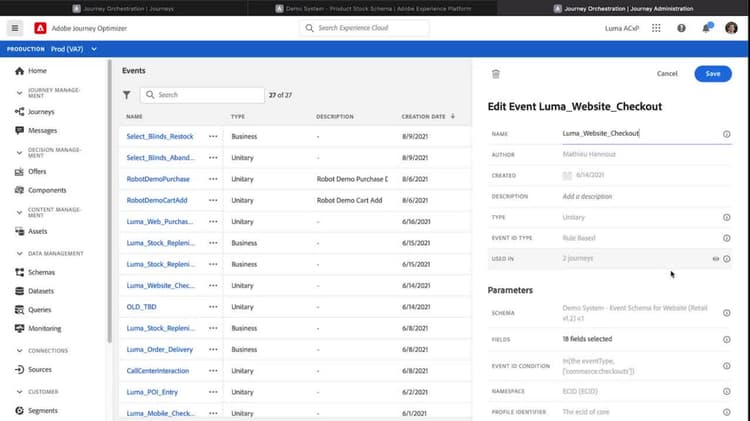Open OLD_TBD event link
This screenshot has height=421, width=750.
tap(141, 307)
